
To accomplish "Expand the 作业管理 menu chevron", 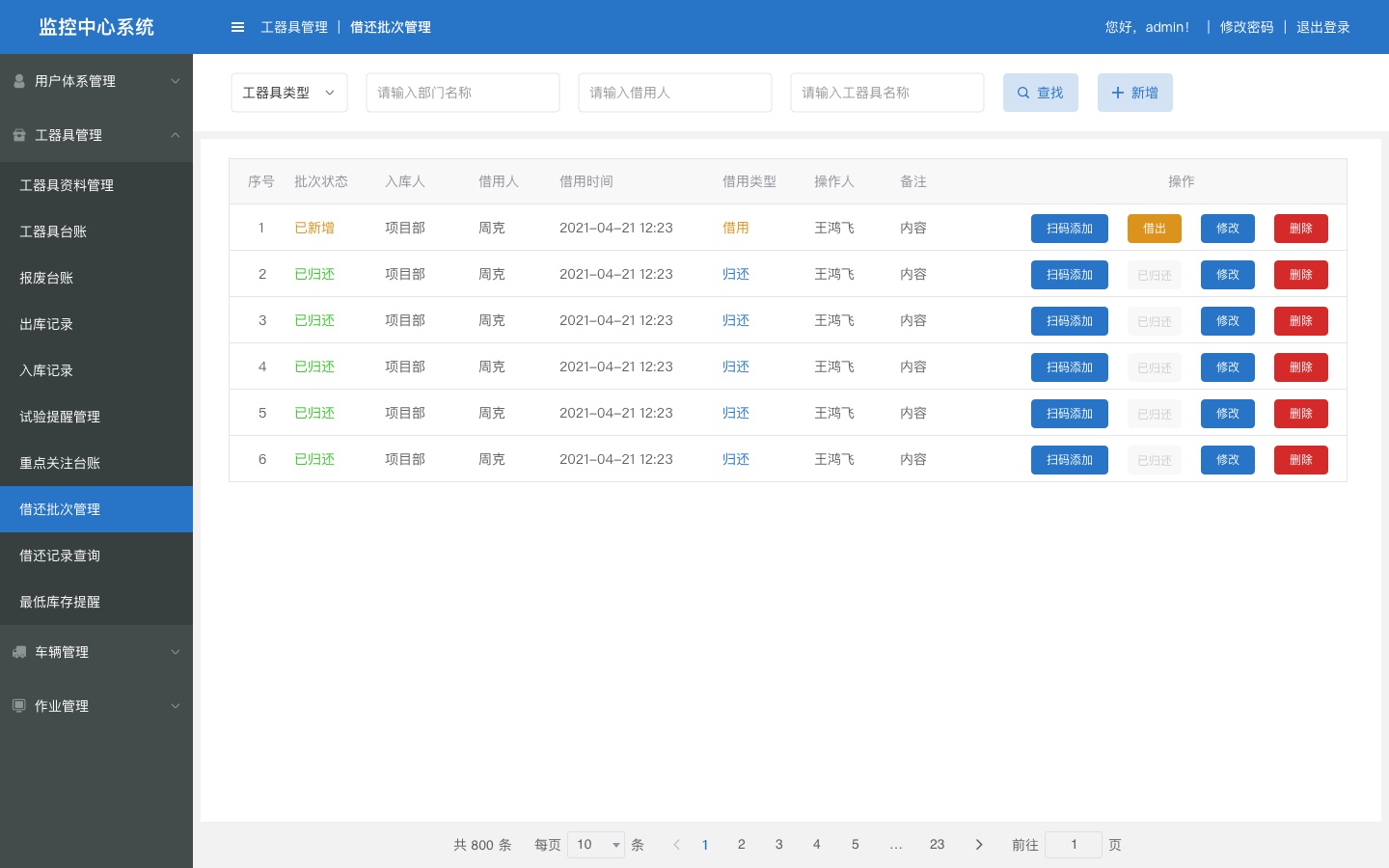I will (176, 706).
